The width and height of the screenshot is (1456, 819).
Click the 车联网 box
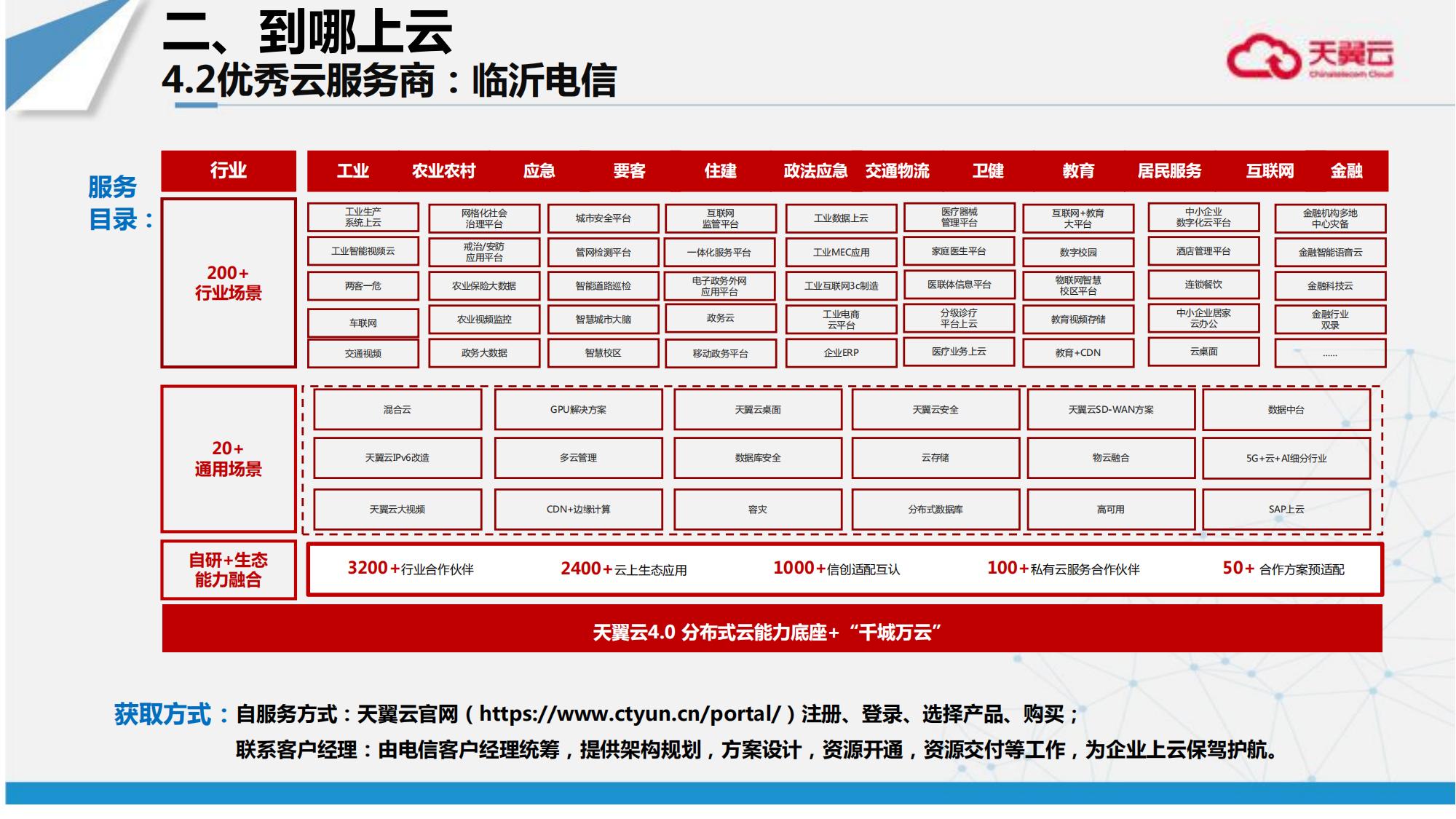(x=363, y=323)
